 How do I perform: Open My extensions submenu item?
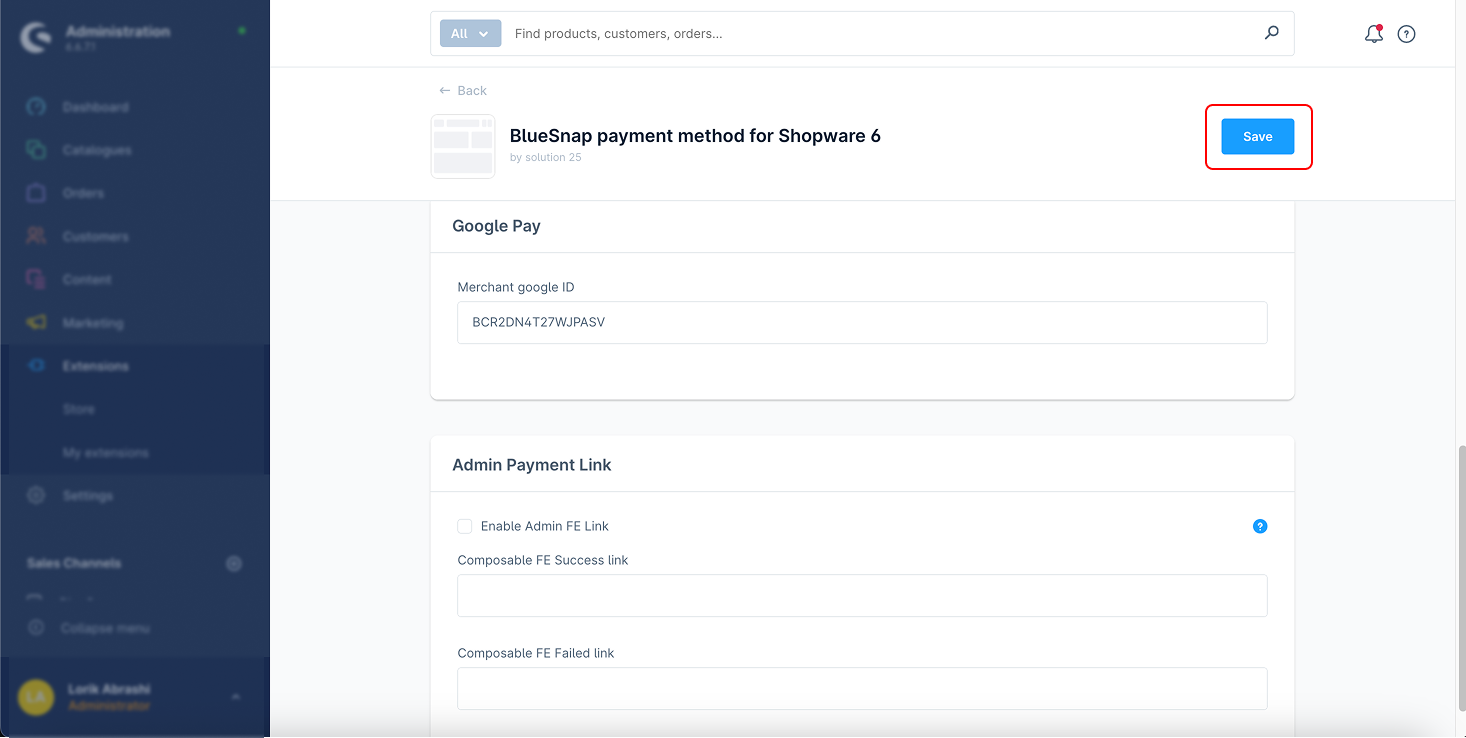(105, 453)
